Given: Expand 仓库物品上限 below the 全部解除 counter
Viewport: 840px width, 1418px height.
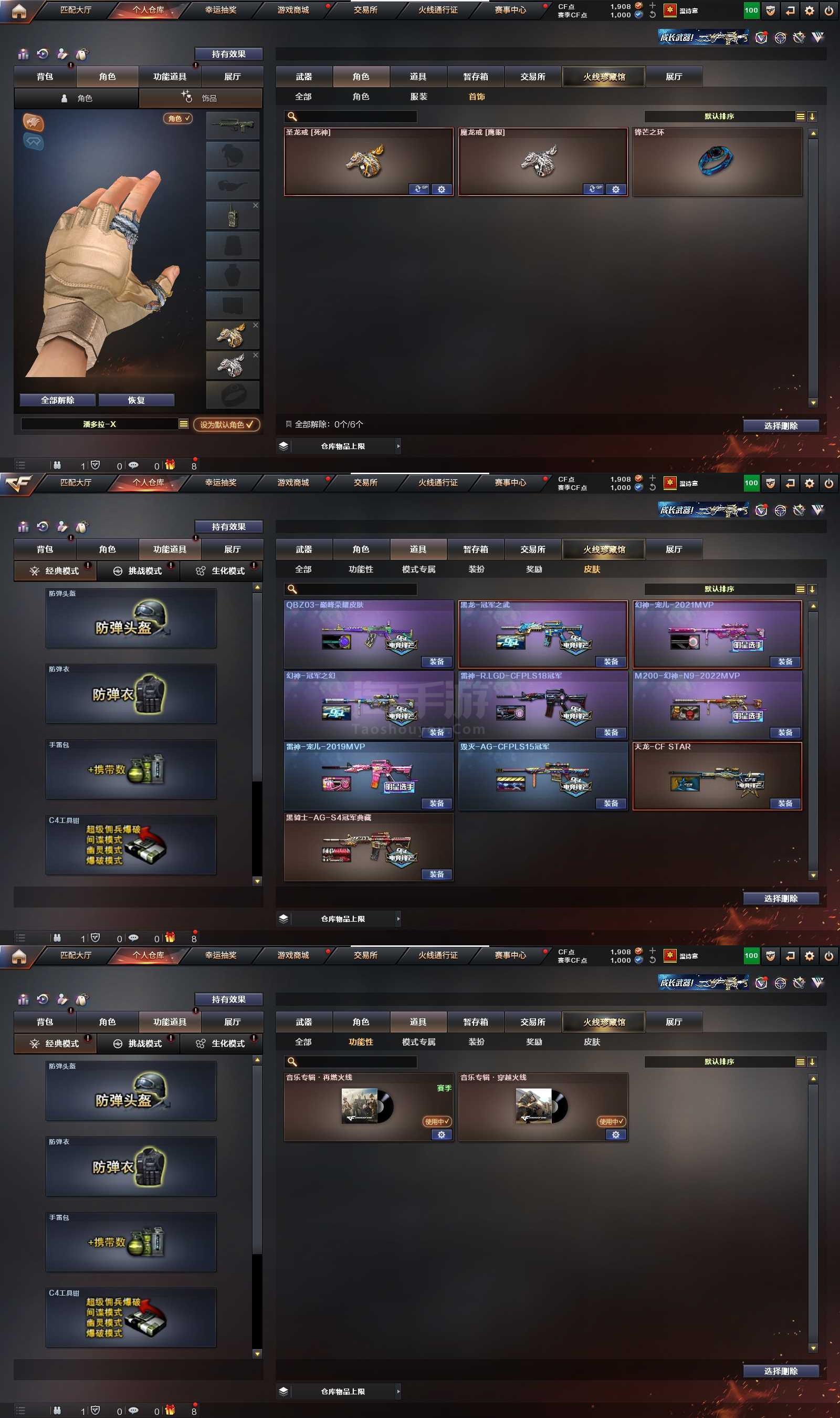Looking at the screenshot, I should click(x=398, y=446).
